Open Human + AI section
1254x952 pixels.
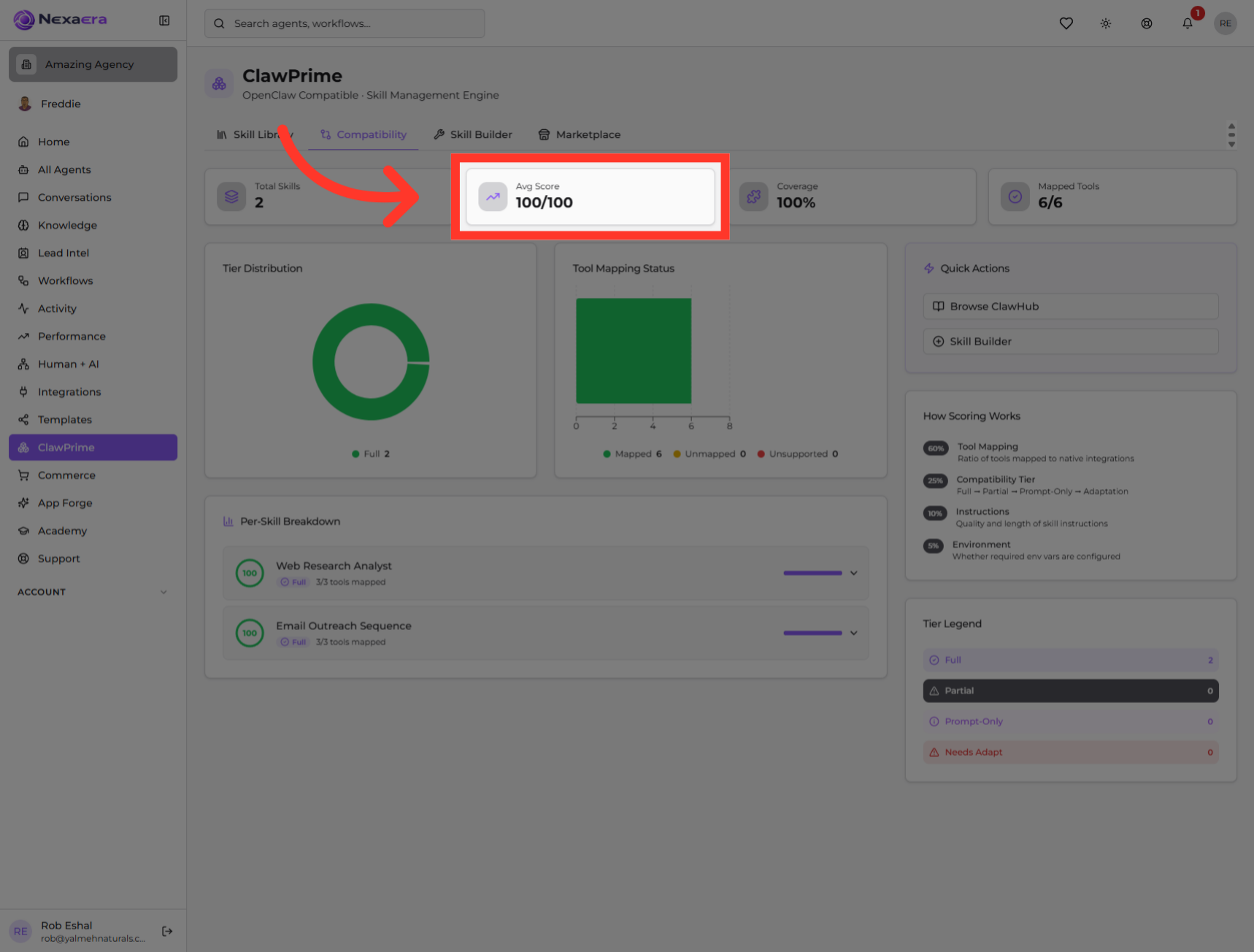click(x=93, y=364)
